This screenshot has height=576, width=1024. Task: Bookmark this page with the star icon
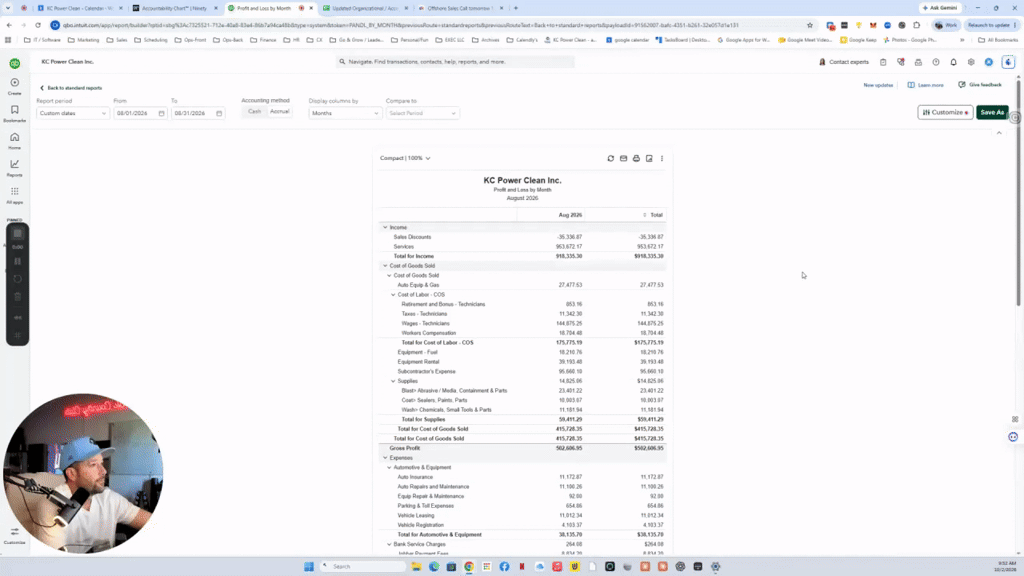pyautogui.click(x=810, y=25)
